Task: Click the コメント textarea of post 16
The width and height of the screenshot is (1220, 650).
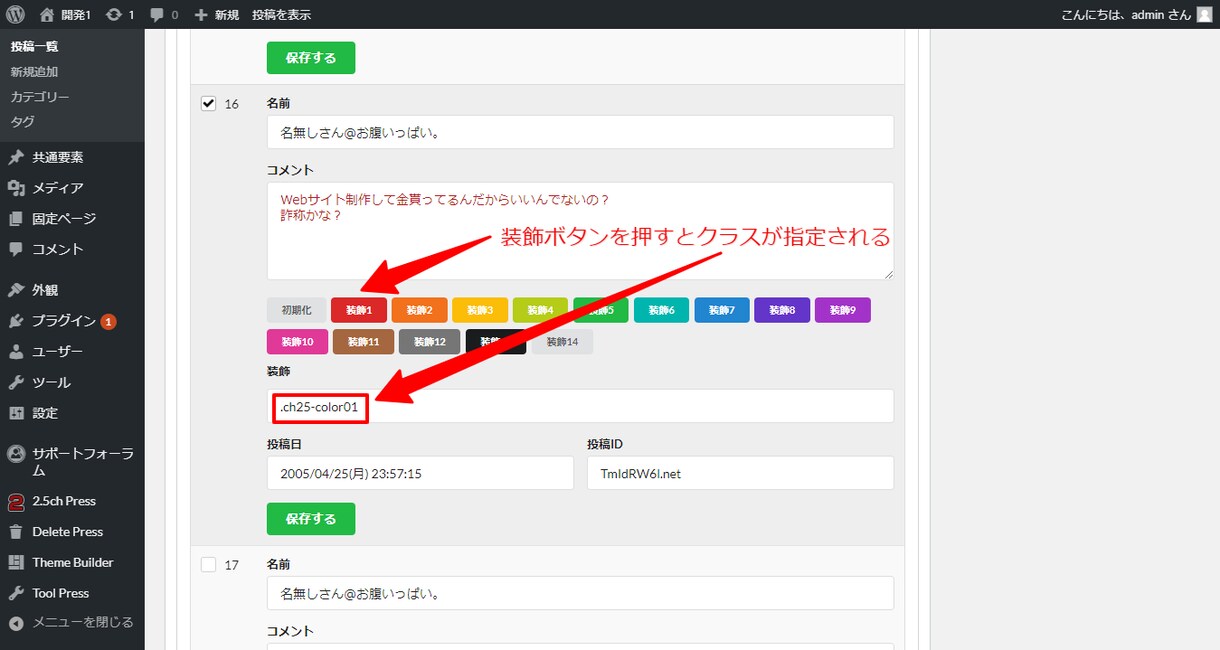Action: (x=580, y=231)
